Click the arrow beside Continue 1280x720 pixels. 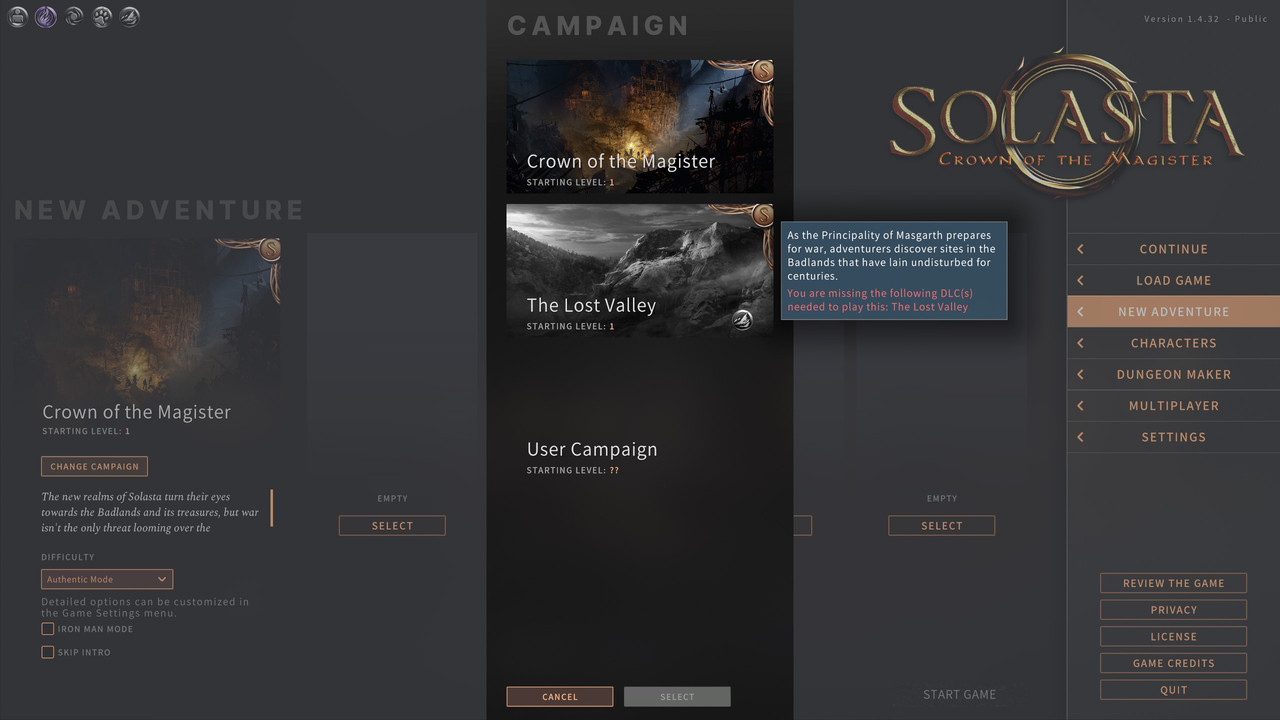tap(1080, 249)
